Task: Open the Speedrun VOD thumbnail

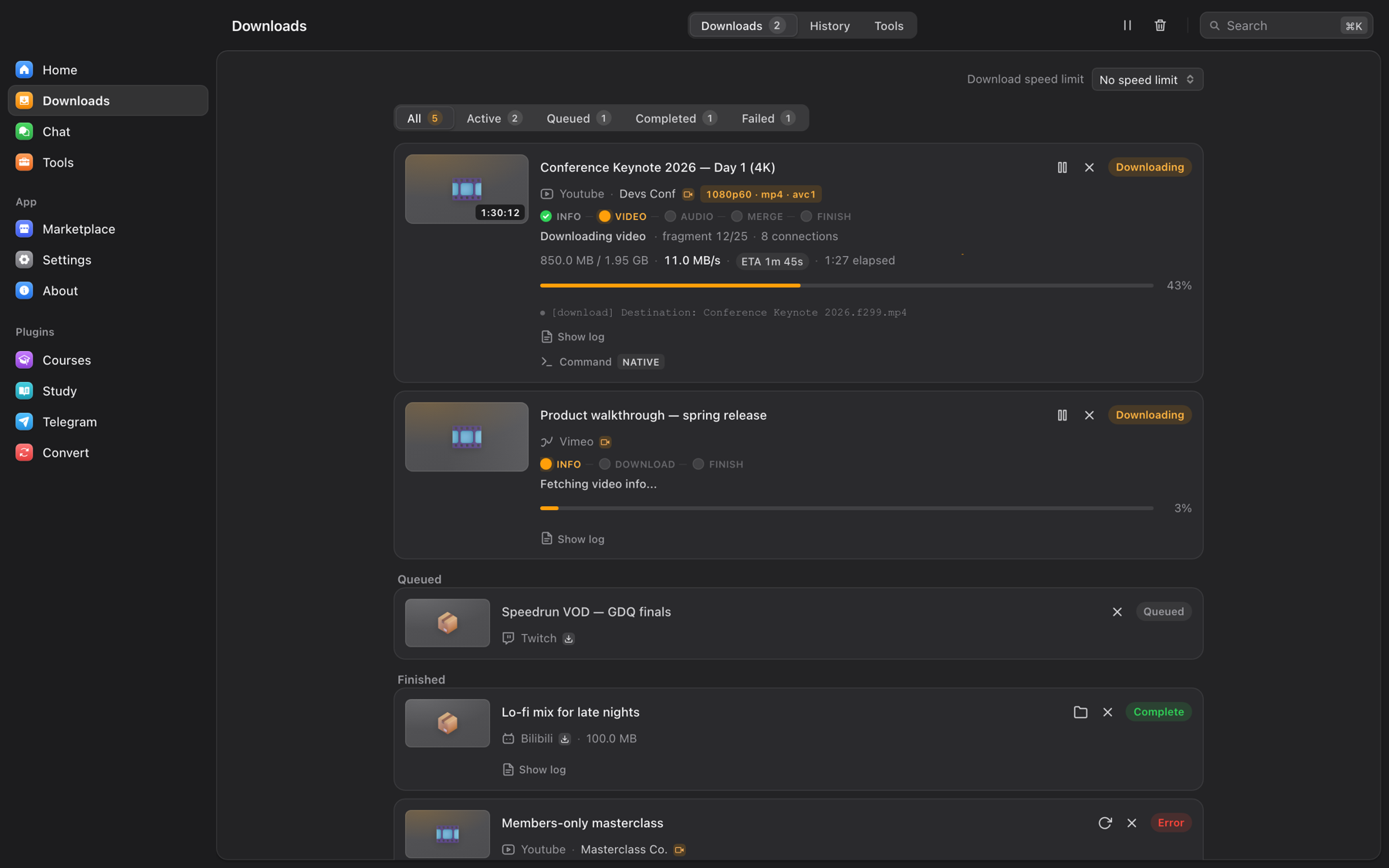Action: tap(448, 623)
